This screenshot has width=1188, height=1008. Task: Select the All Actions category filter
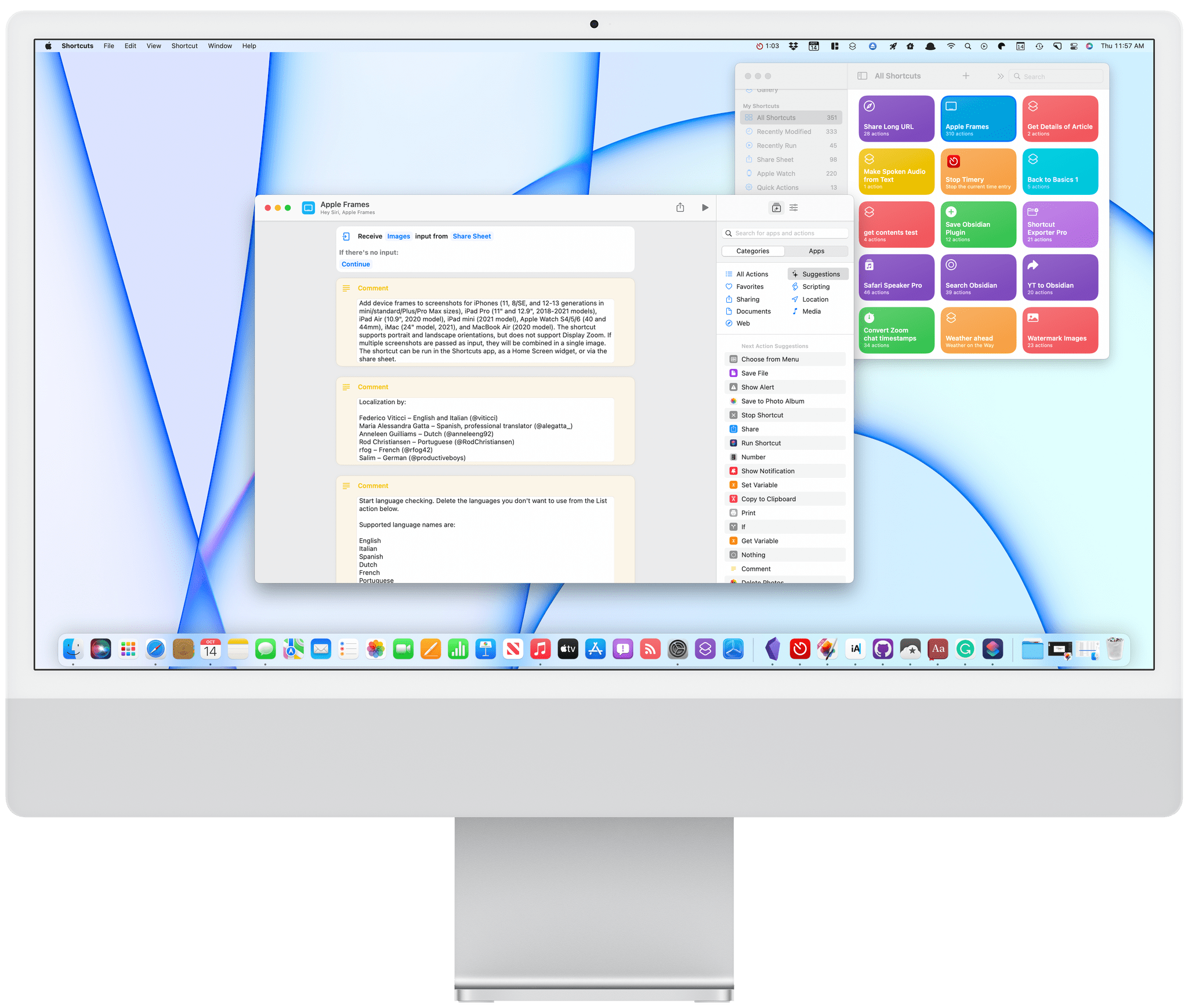click(751, 275)
